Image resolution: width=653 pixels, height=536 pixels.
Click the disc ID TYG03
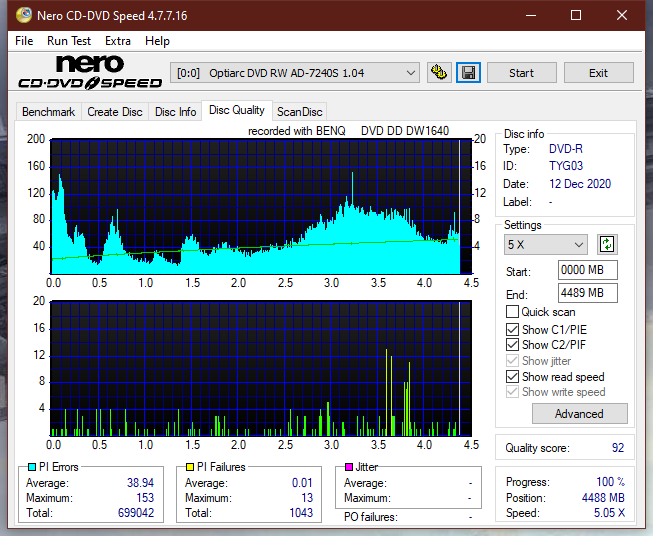[x=566, y=166]
